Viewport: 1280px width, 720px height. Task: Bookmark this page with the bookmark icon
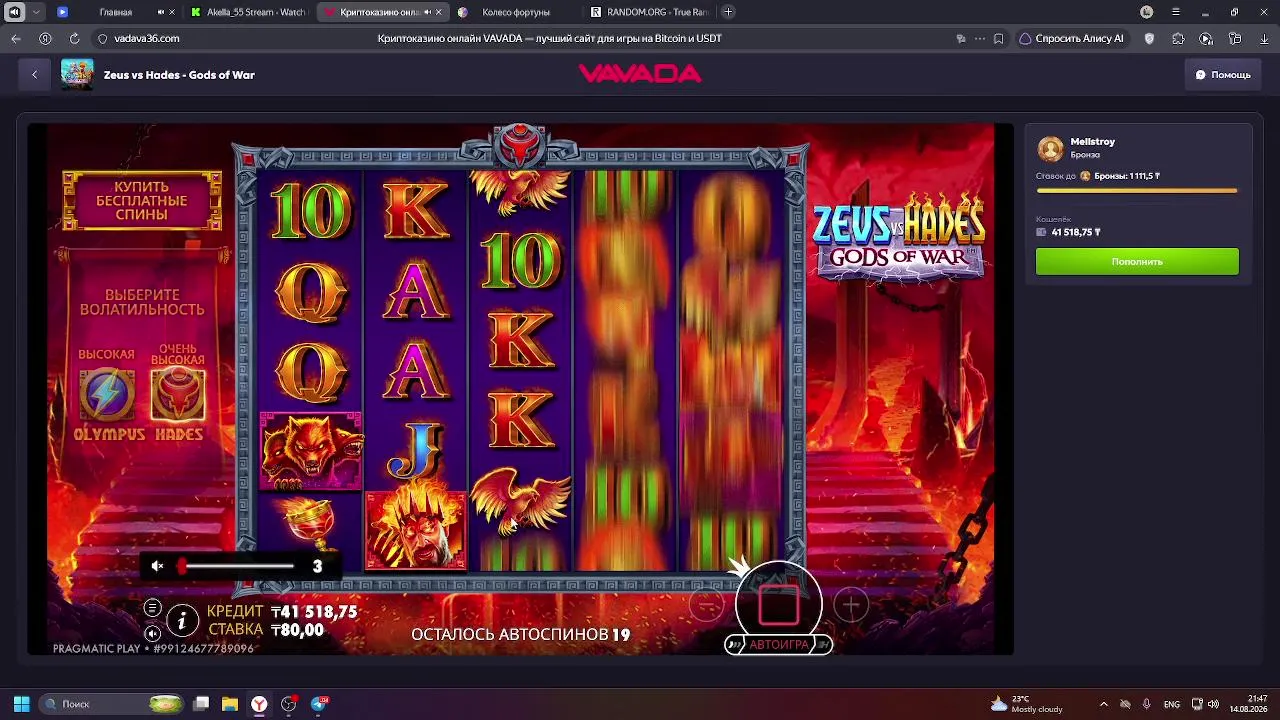998,38
